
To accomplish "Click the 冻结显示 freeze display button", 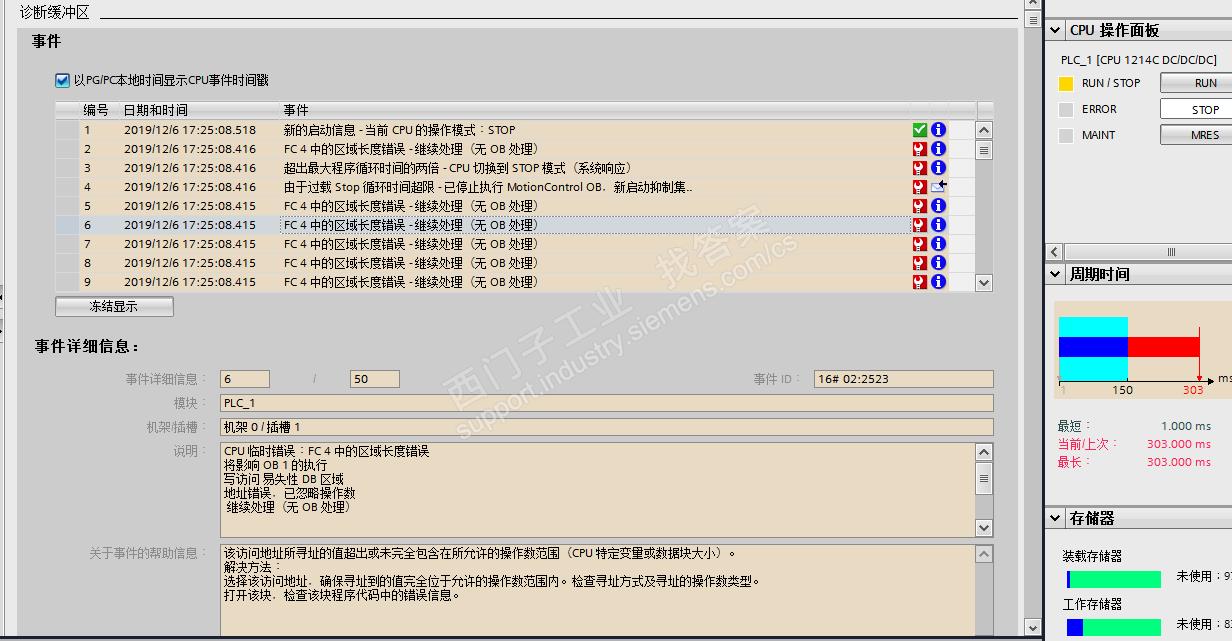I will tap(114, 307).
